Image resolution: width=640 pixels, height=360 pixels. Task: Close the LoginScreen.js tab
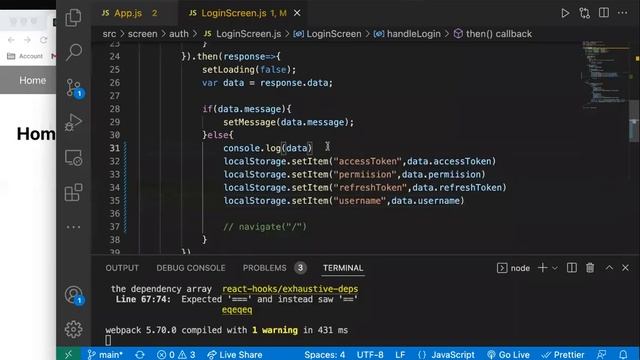click(x=297, y=13)
